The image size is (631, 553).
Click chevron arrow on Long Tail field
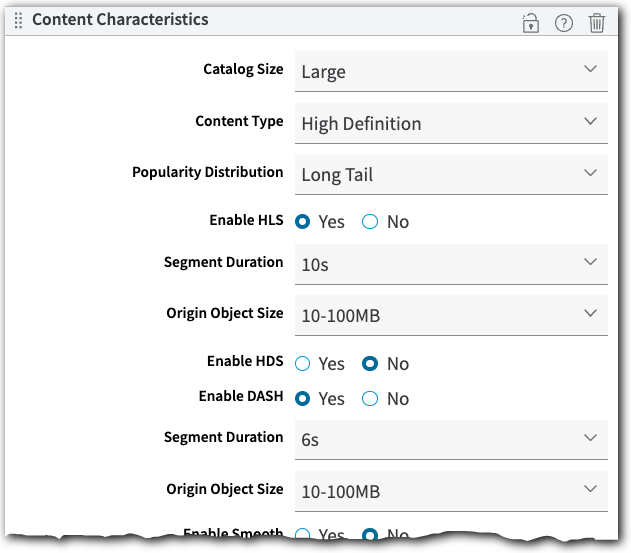pos(590,173)
